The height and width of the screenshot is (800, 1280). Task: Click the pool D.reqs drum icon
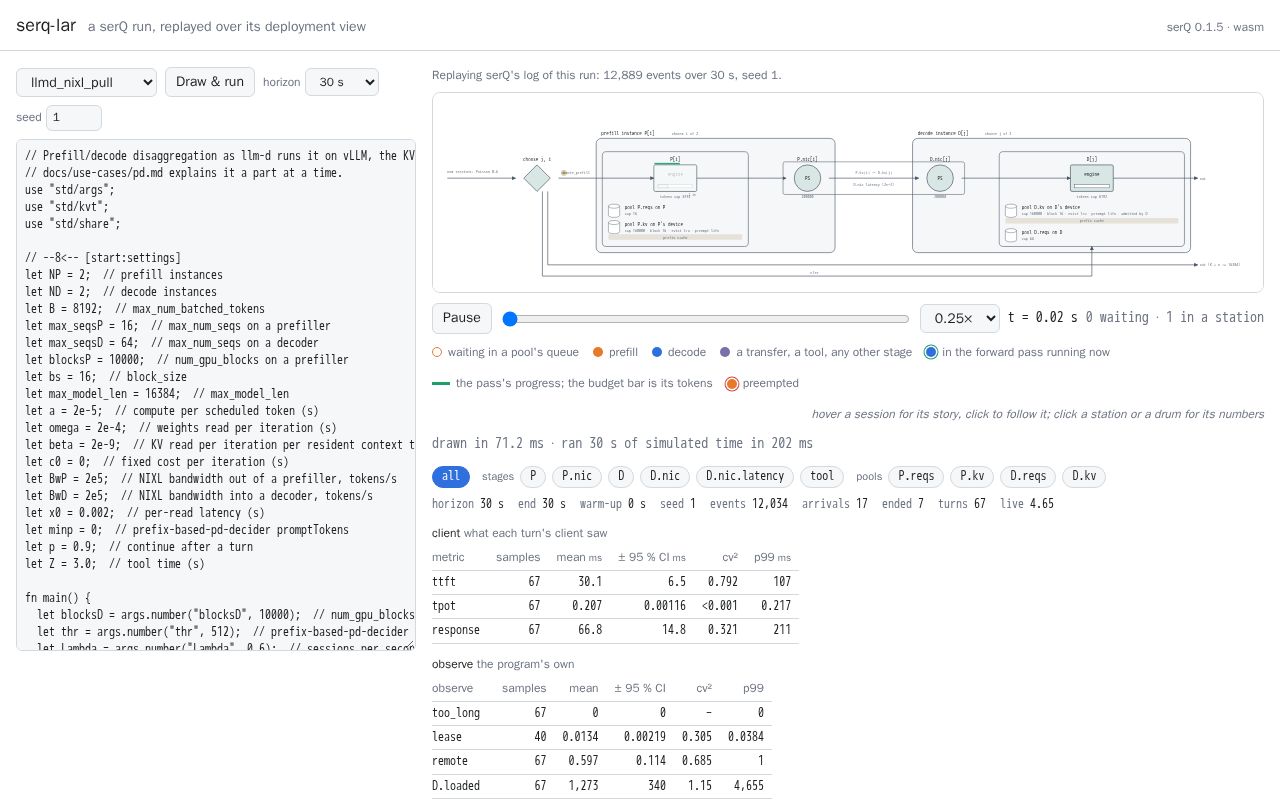pos(1011,236)
